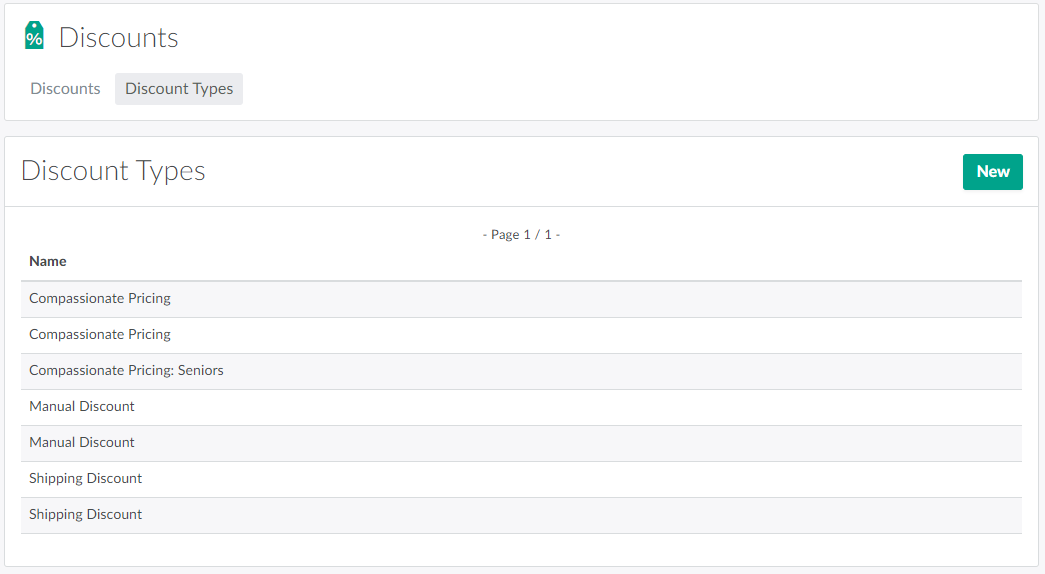This screenshot has height=574, width=1045.
Task: Open the first Compassionate Pricing row
Action: [100, 299]
